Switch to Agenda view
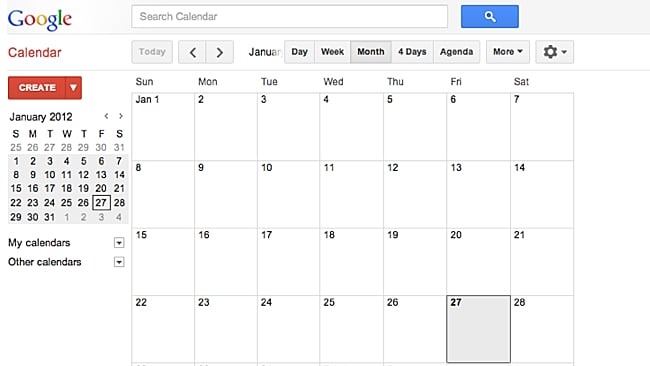Screen dimensions: 650x366 [x=456, y=52]
